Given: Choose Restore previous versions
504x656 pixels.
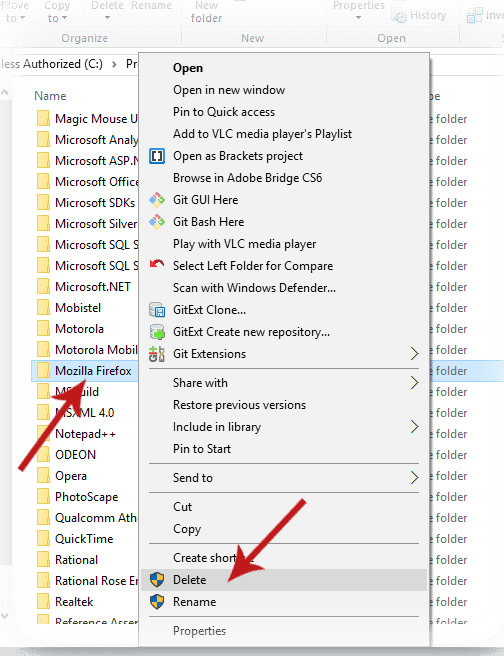Looking at the screenshot, I should 239,405.
